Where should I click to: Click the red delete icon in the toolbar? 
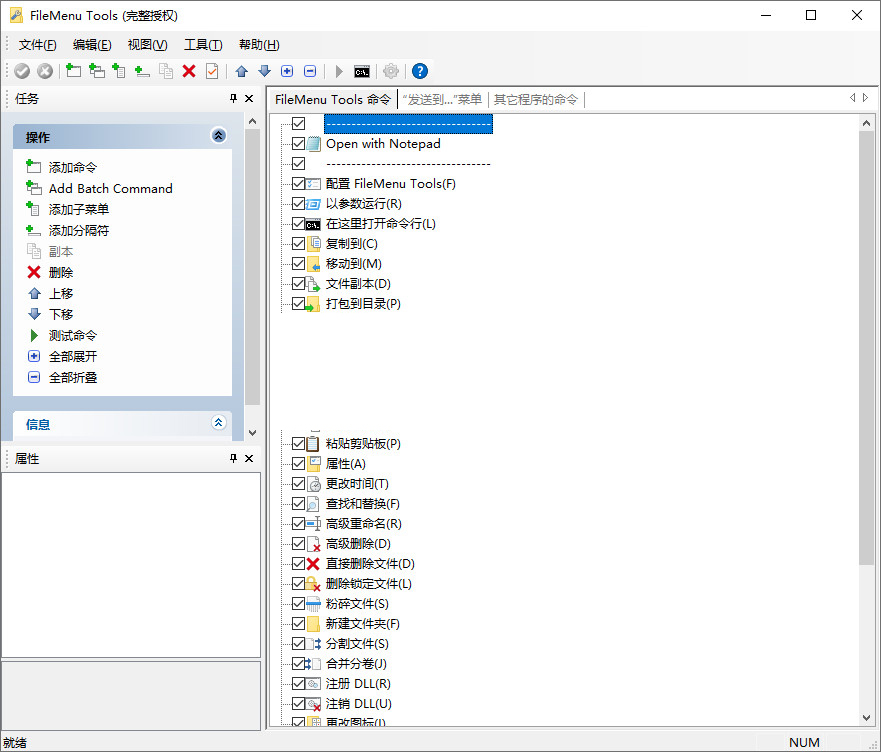click(x=188, y=71)
